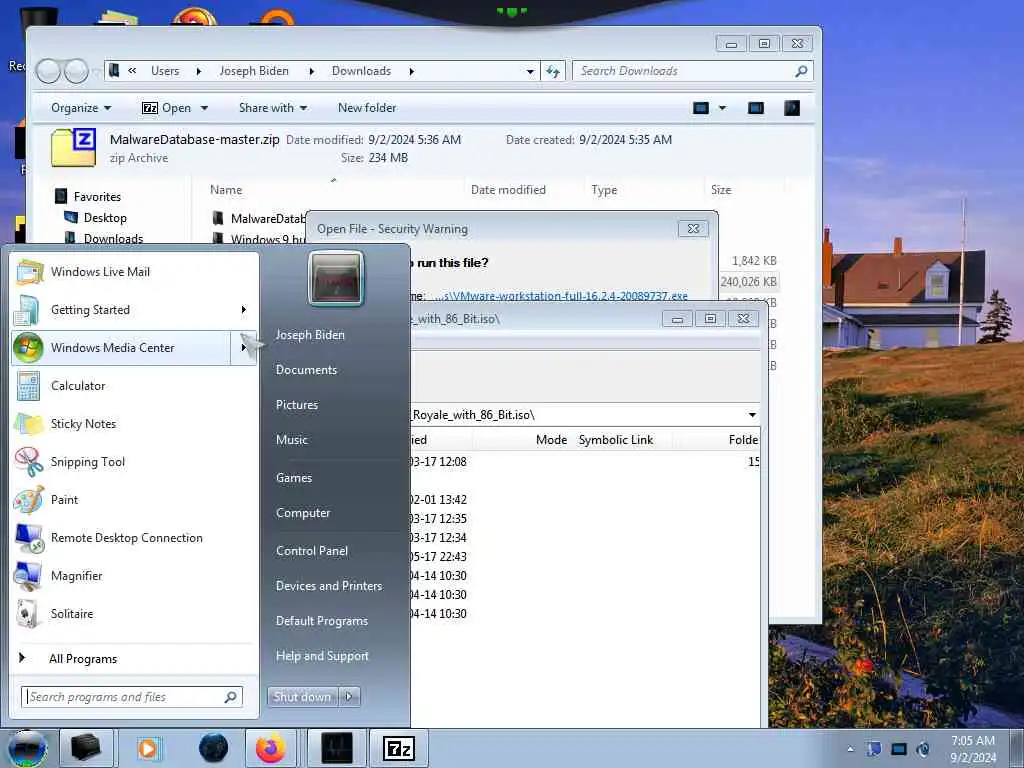Click the globe browser taskbar icon
Image resolution: width=1024 pixels, height=768 pixels.
point(214,748)
